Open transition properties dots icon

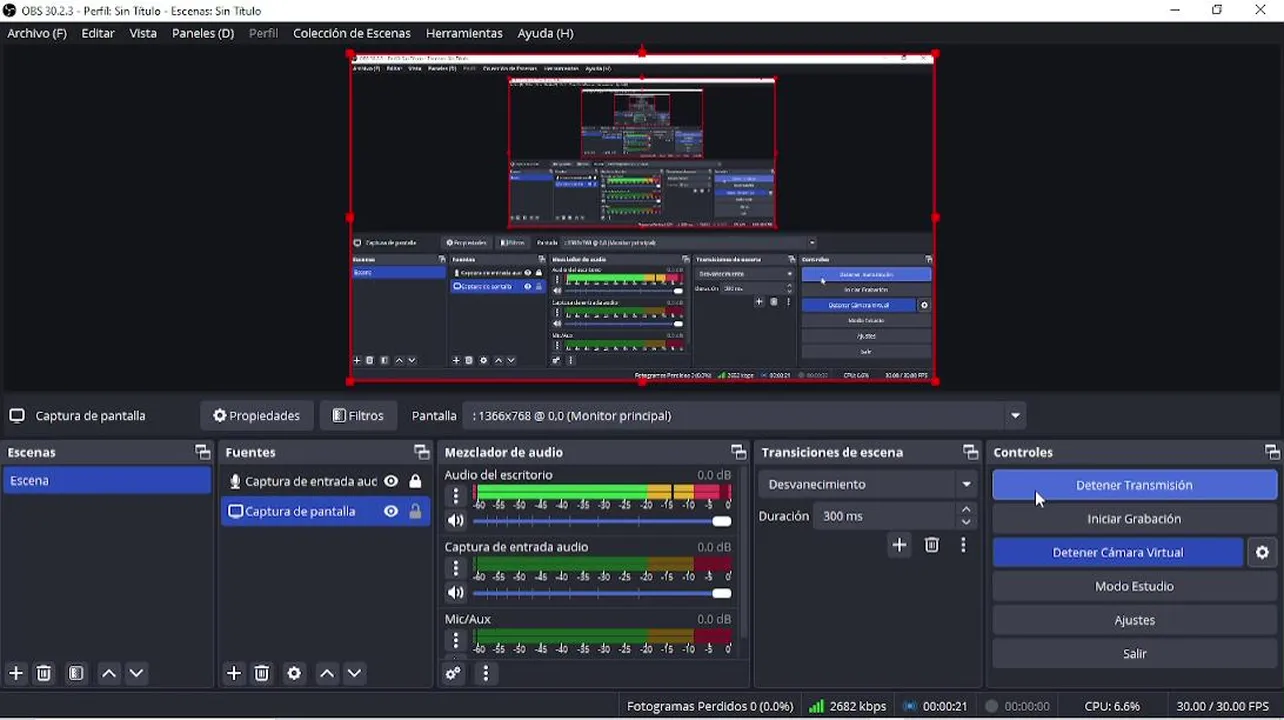point(963,545)
